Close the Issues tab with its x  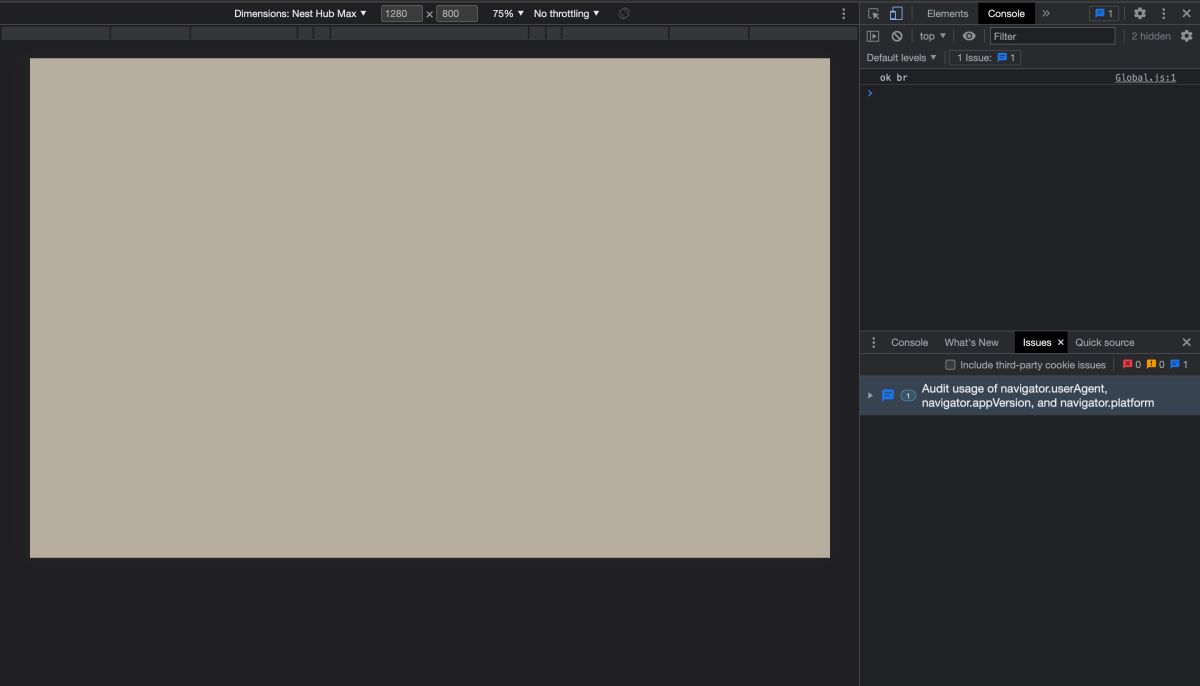(x=1061, y=342)
